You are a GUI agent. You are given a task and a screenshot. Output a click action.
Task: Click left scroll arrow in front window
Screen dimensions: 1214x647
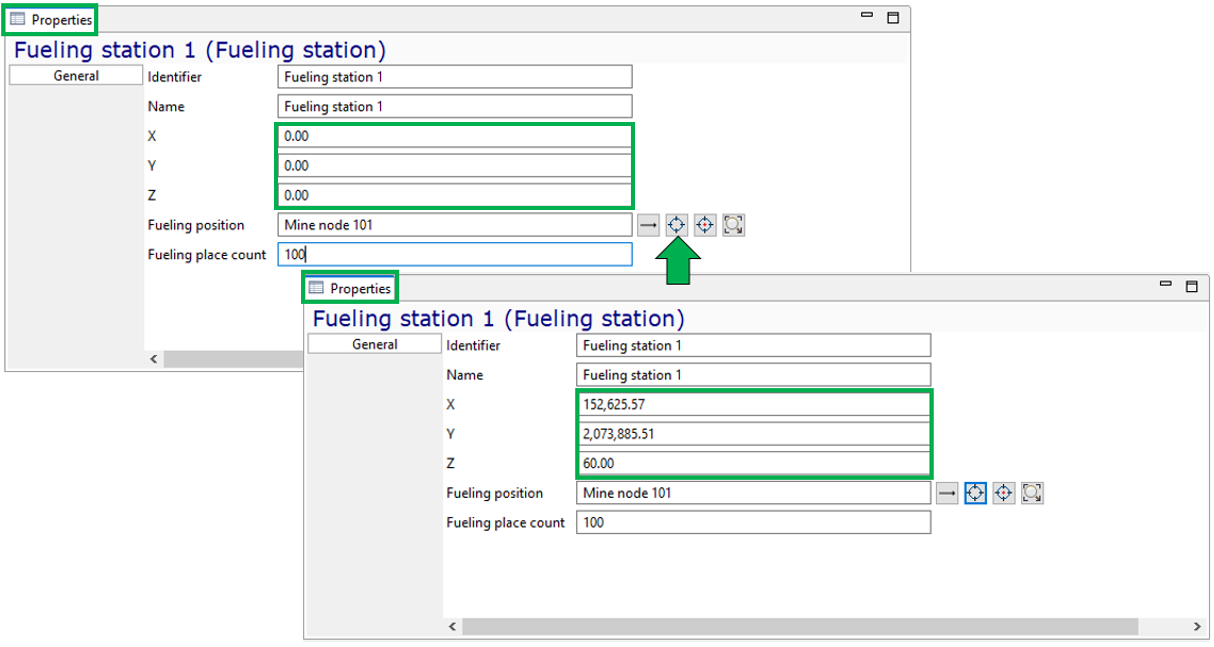[453, 627]
